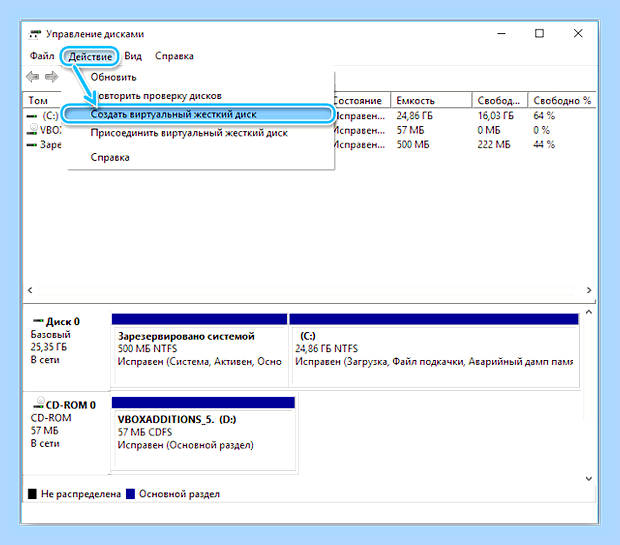Screen dimensions: 620x545
Task: Click the 24,86 ГБ capacity cell
Action: 414,115
